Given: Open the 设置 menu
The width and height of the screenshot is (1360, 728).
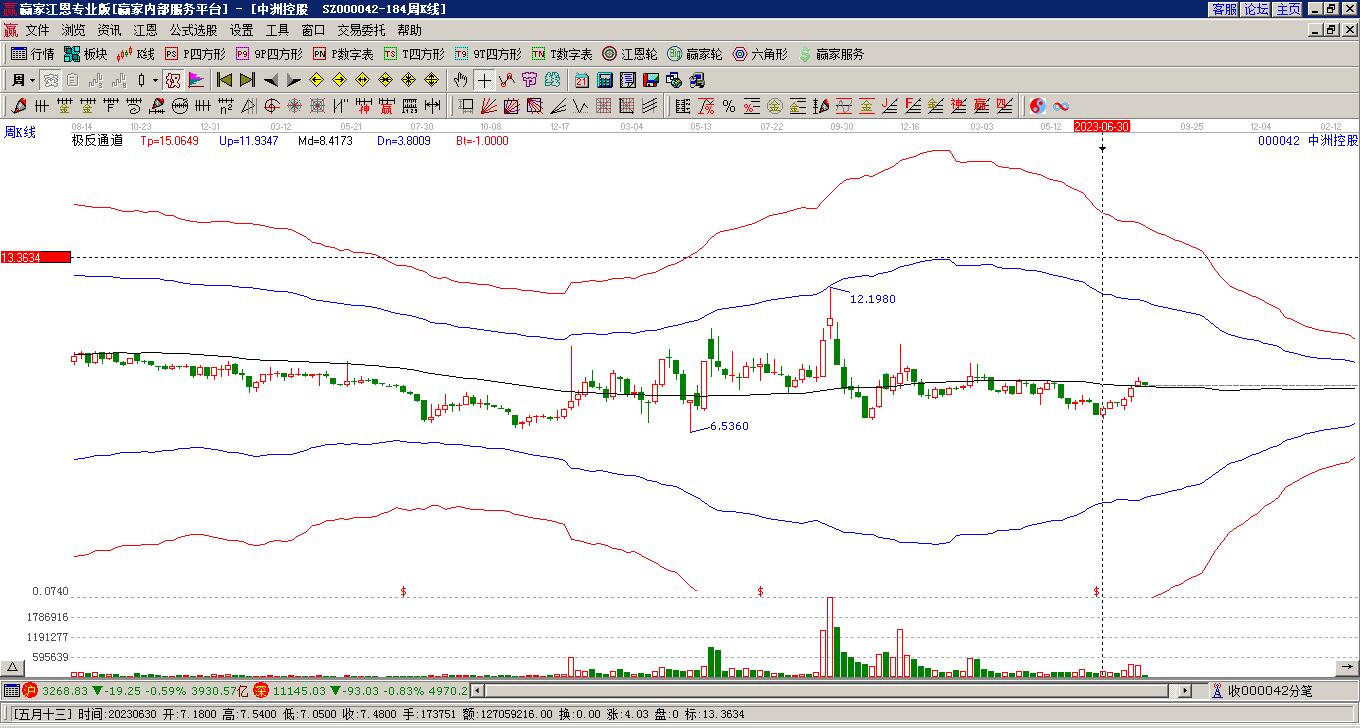Looking at the screenshot, I should [241, 30].
